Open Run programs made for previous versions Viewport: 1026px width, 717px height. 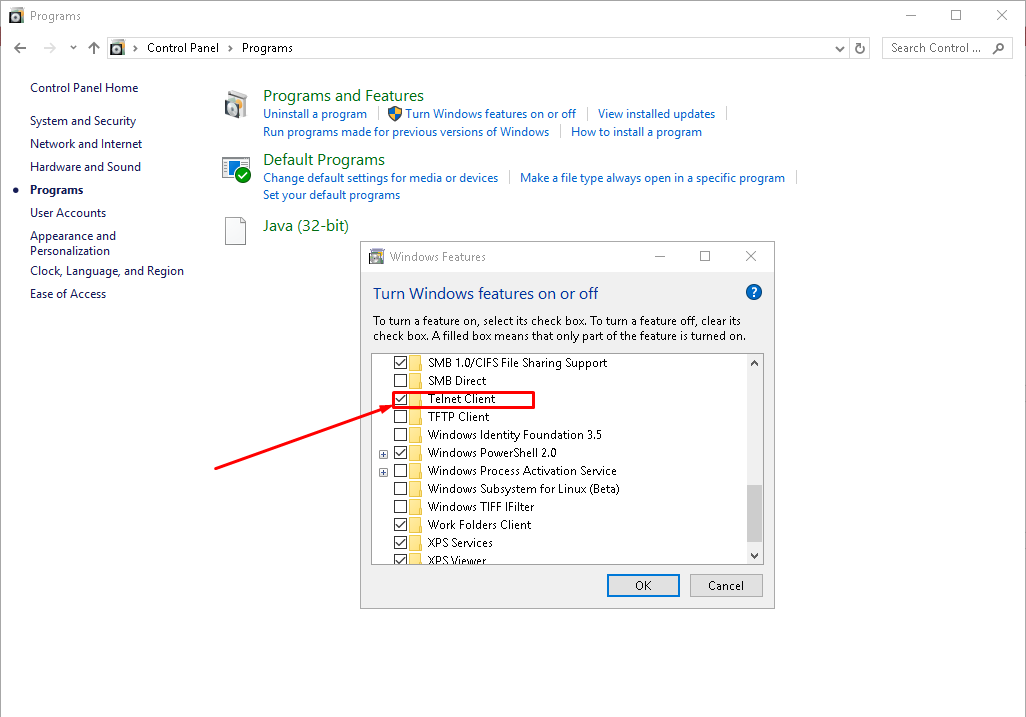(x=406, y=132)
